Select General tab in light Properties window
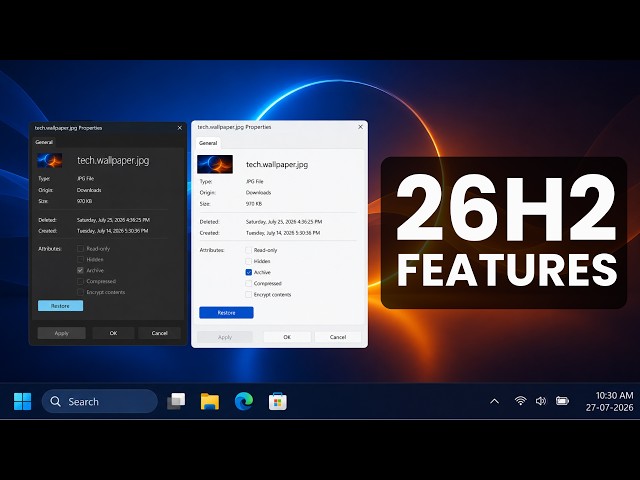 pos(208,143)
